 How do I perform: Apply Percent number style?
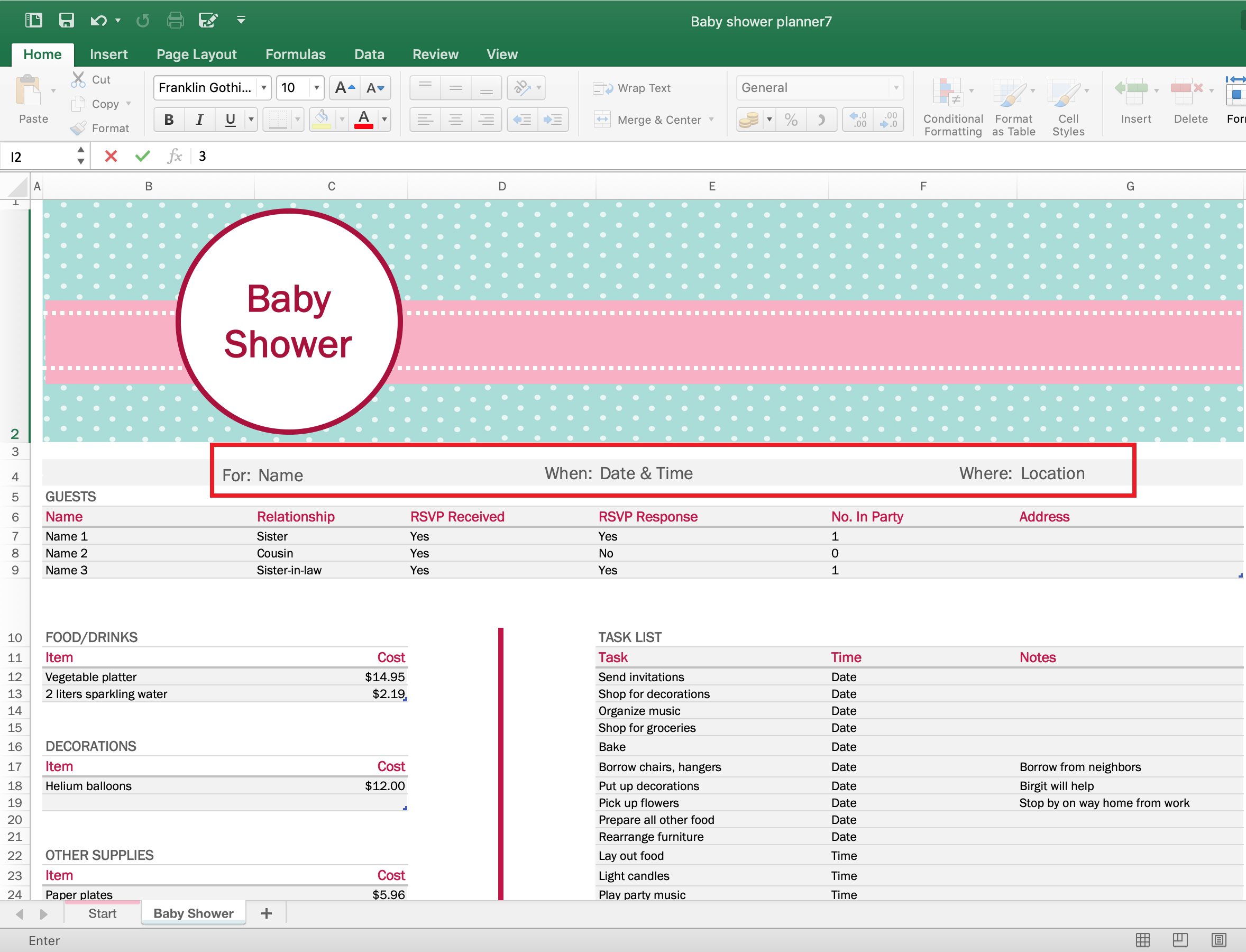[791, 119]
